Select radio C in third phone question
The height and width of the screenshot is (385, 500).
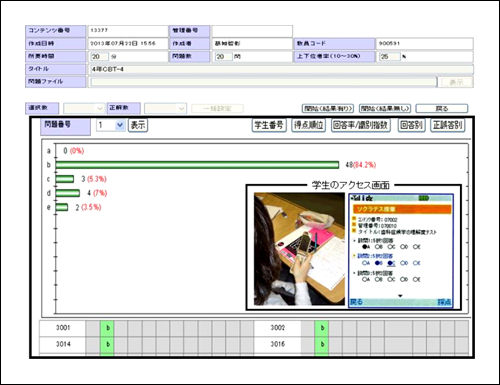391,279
